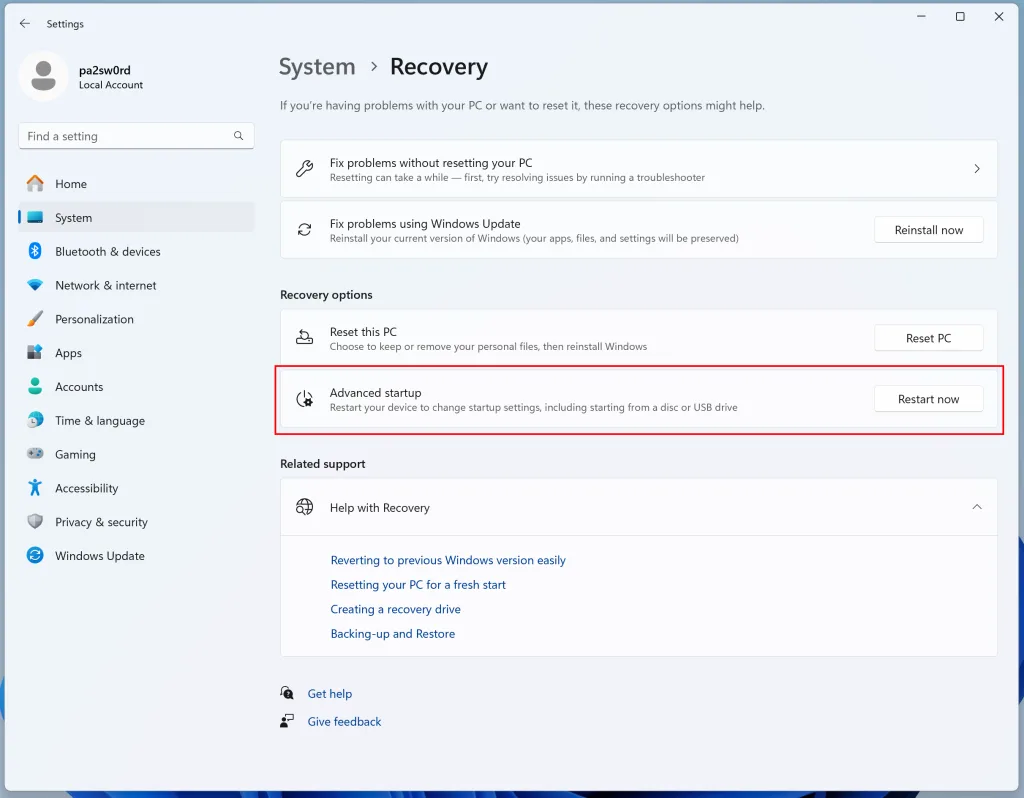Screen dimensions: 1024x798
Task: Click the Reinstall now button
Action: tap(928, 230)
